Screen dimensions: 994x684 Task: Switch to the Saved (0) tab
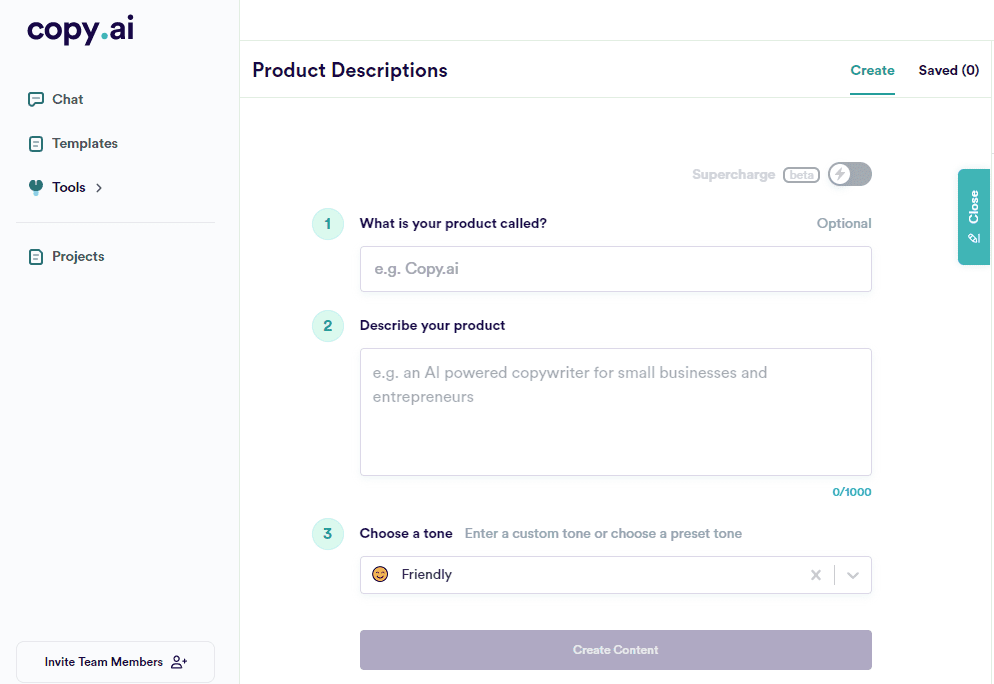pyautogui.click(x=948, y=70)
